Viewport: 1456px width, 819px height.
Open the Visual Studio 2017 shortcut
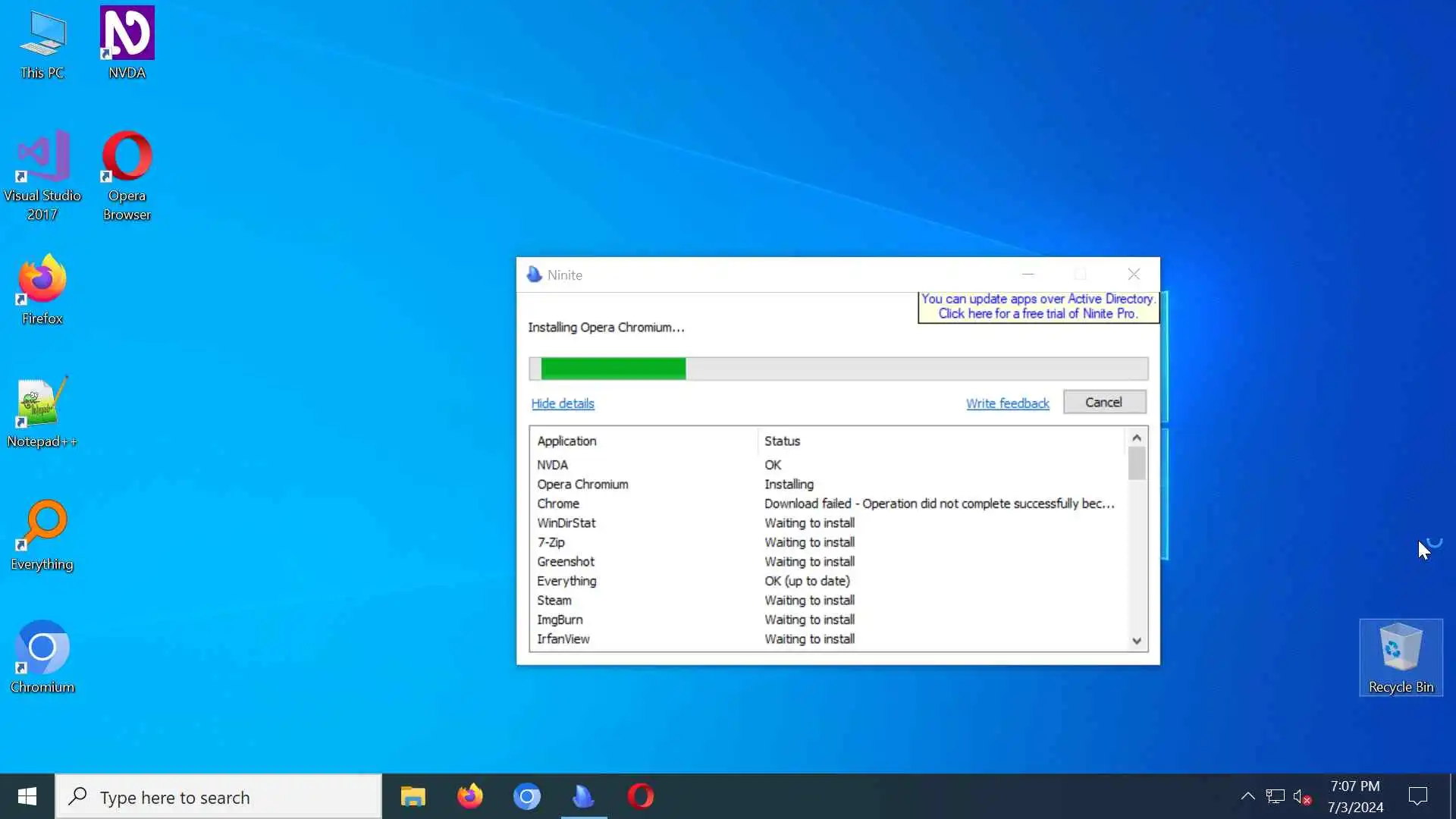42,157
